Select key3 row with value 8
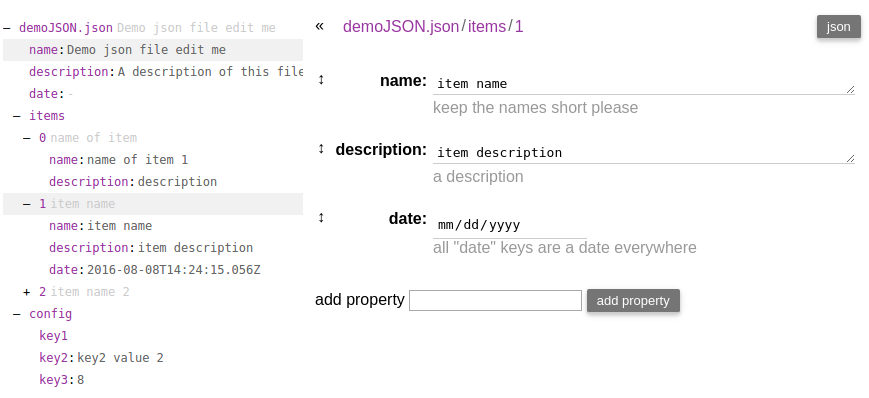 (x=153, y=380)
